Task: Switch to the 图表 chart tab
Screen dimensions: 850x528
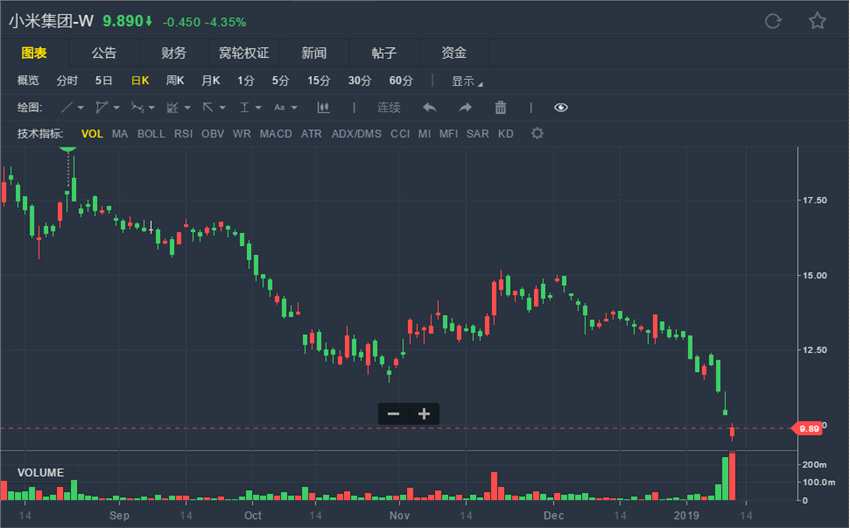Action: click(34, 53)
